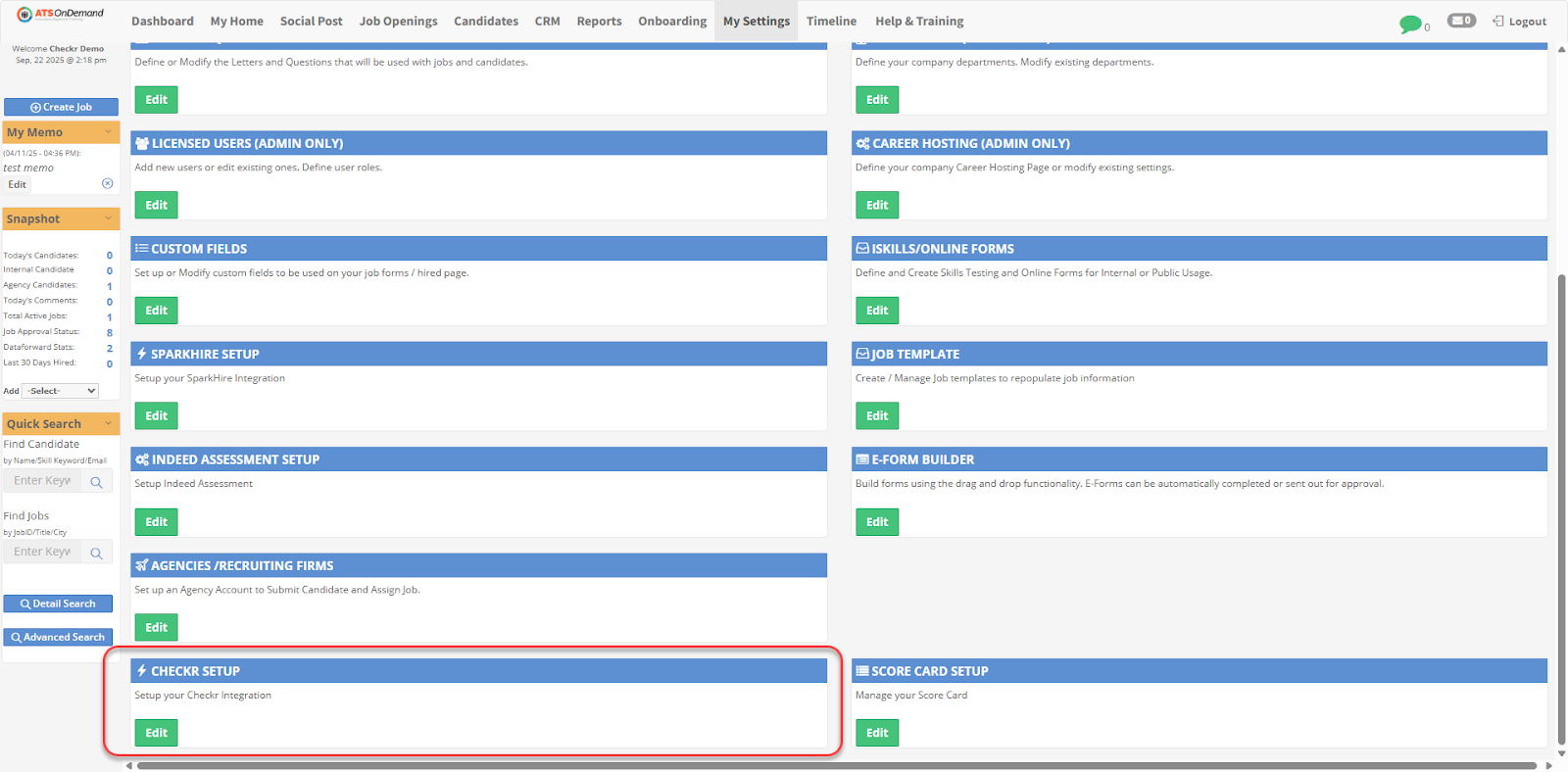Click the Career Hosting gears icon
1568x772 pixels.
[862, 143]
